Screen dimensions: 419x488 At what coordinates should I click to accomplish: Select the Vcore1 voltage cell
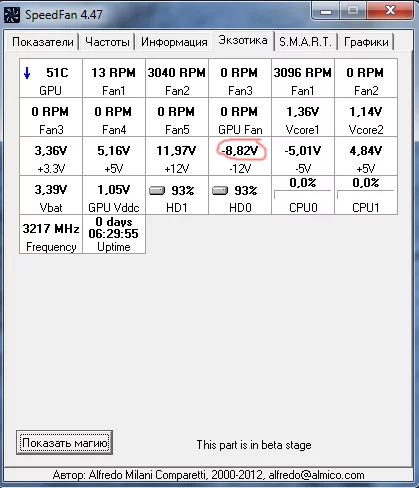click(x=303, y=117)
